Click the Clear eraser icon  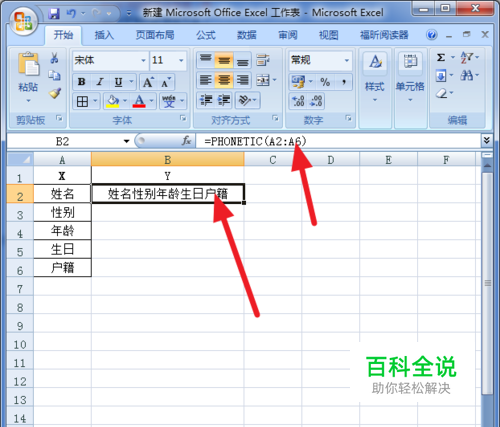point(442,93)
